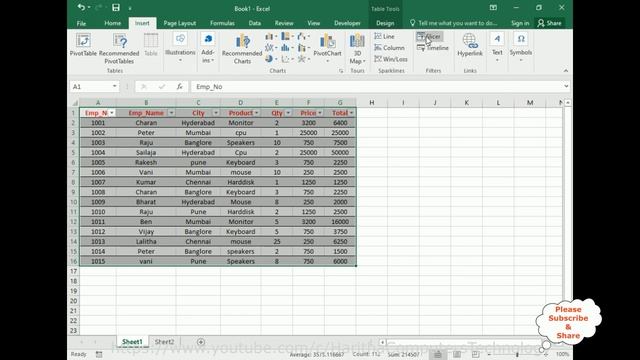Click the Share button
The image size is (640, 360).
click(x=549, y=23)
